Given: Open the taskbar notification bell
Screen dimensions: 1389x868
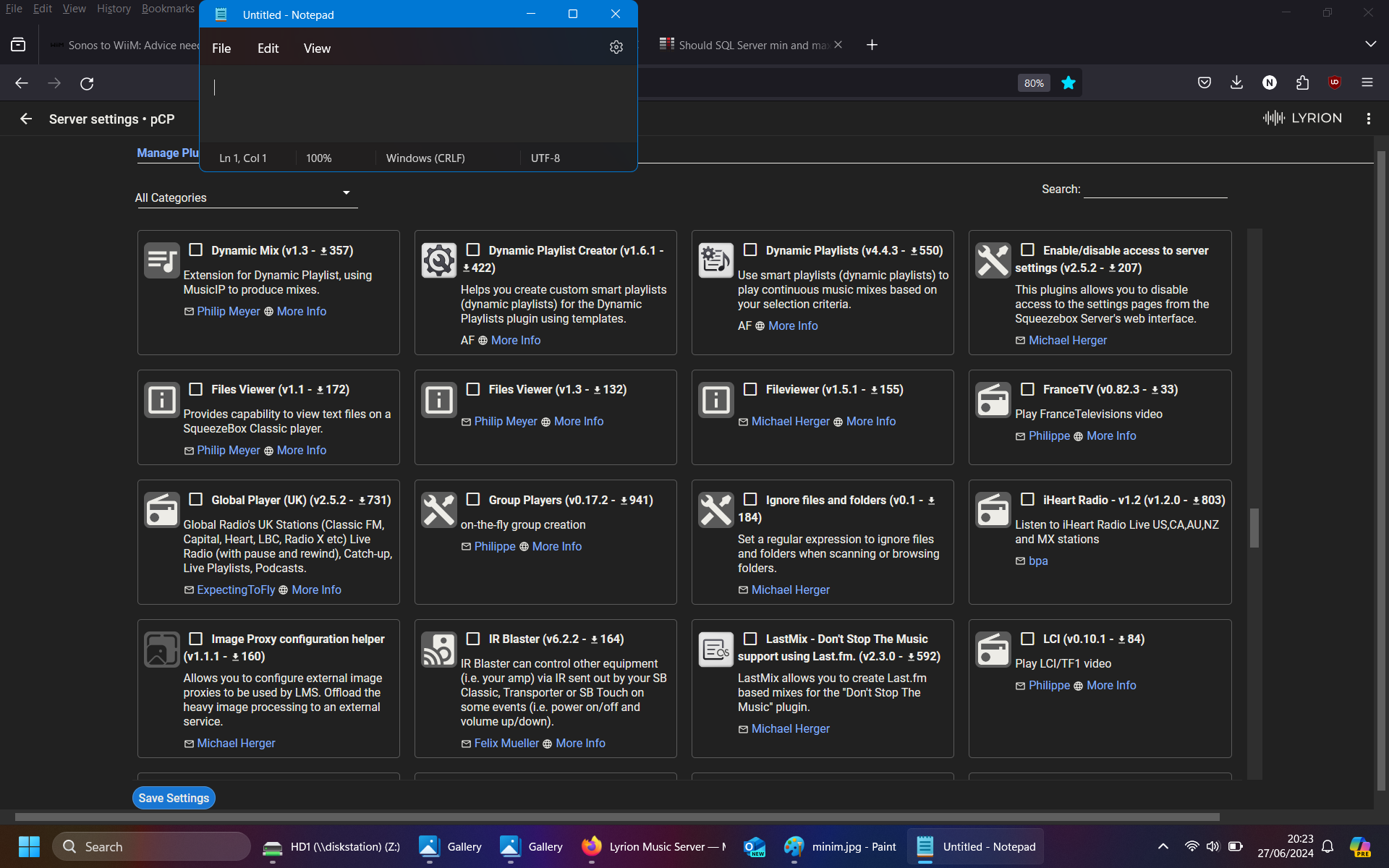Looking at the screenshot, I should pyautogui.click(x=1328, y=846).
